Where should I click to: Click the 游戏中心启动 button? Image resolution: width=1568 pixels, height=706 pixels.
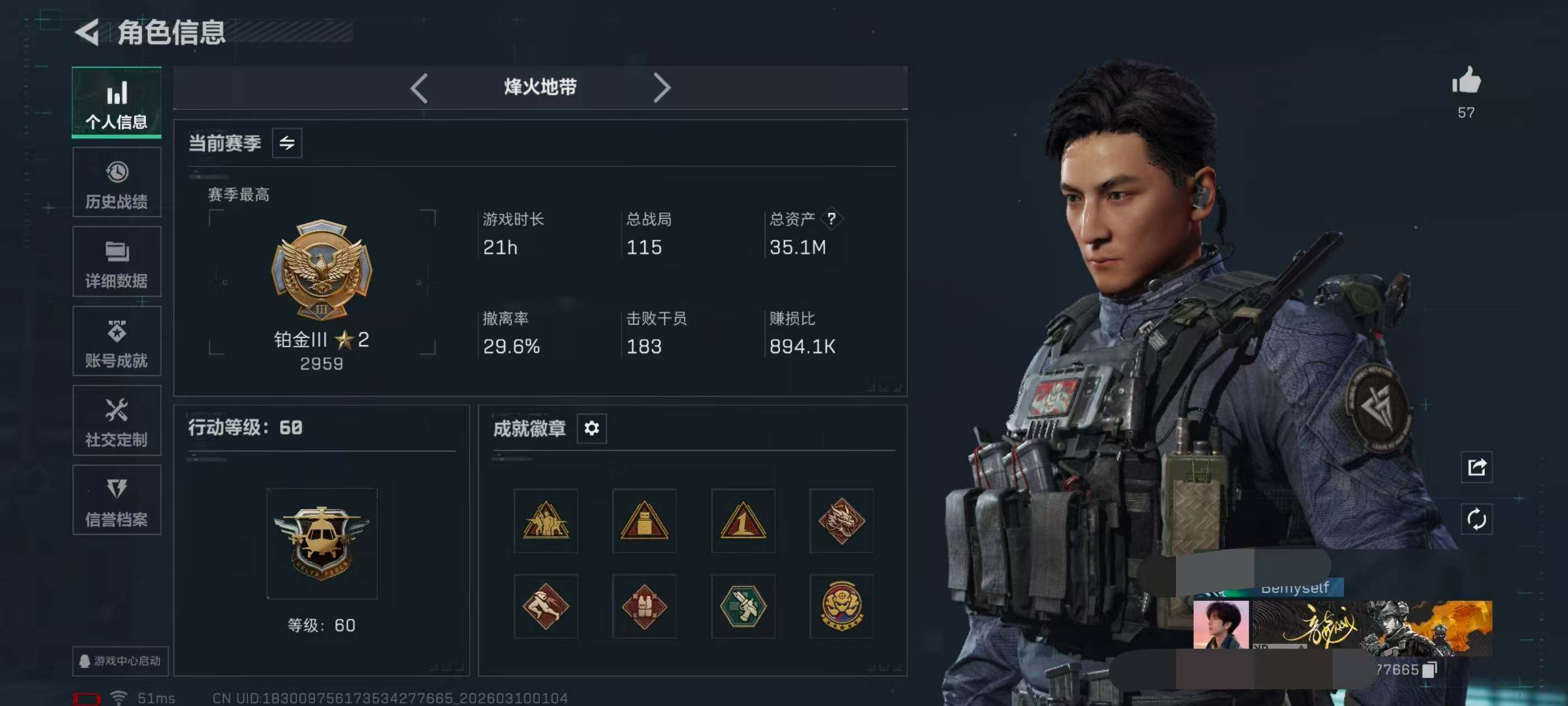coord(120,661)
